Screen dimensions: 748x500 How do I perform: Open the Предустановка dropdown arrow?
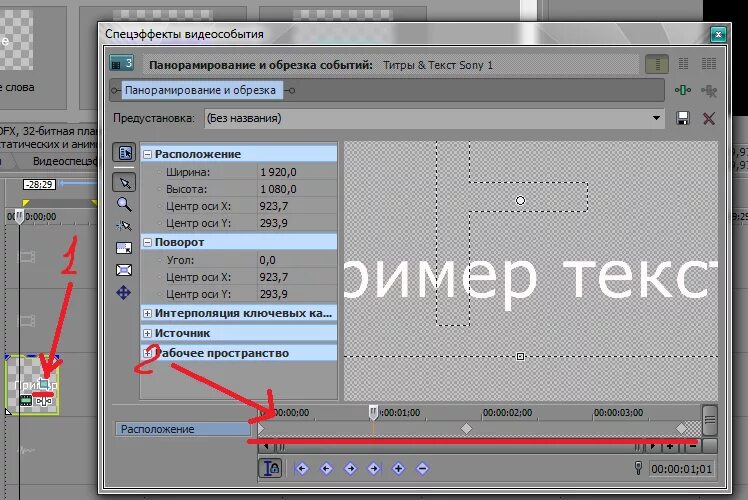click(x=656, y=118)
